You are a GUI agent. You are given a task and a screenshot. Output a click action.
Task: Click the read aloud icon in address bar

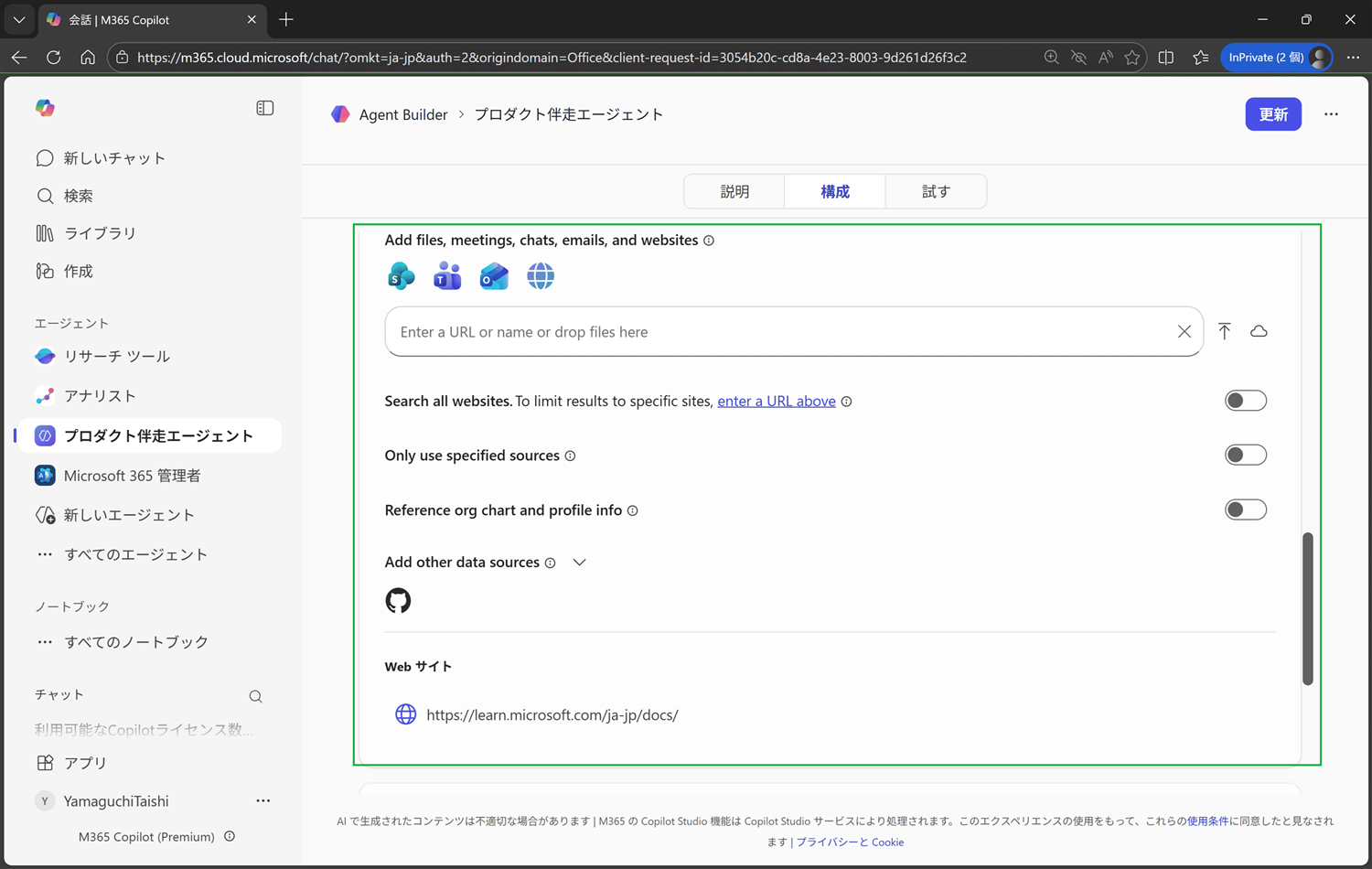pyautogui.click(x=1106, y=57)
